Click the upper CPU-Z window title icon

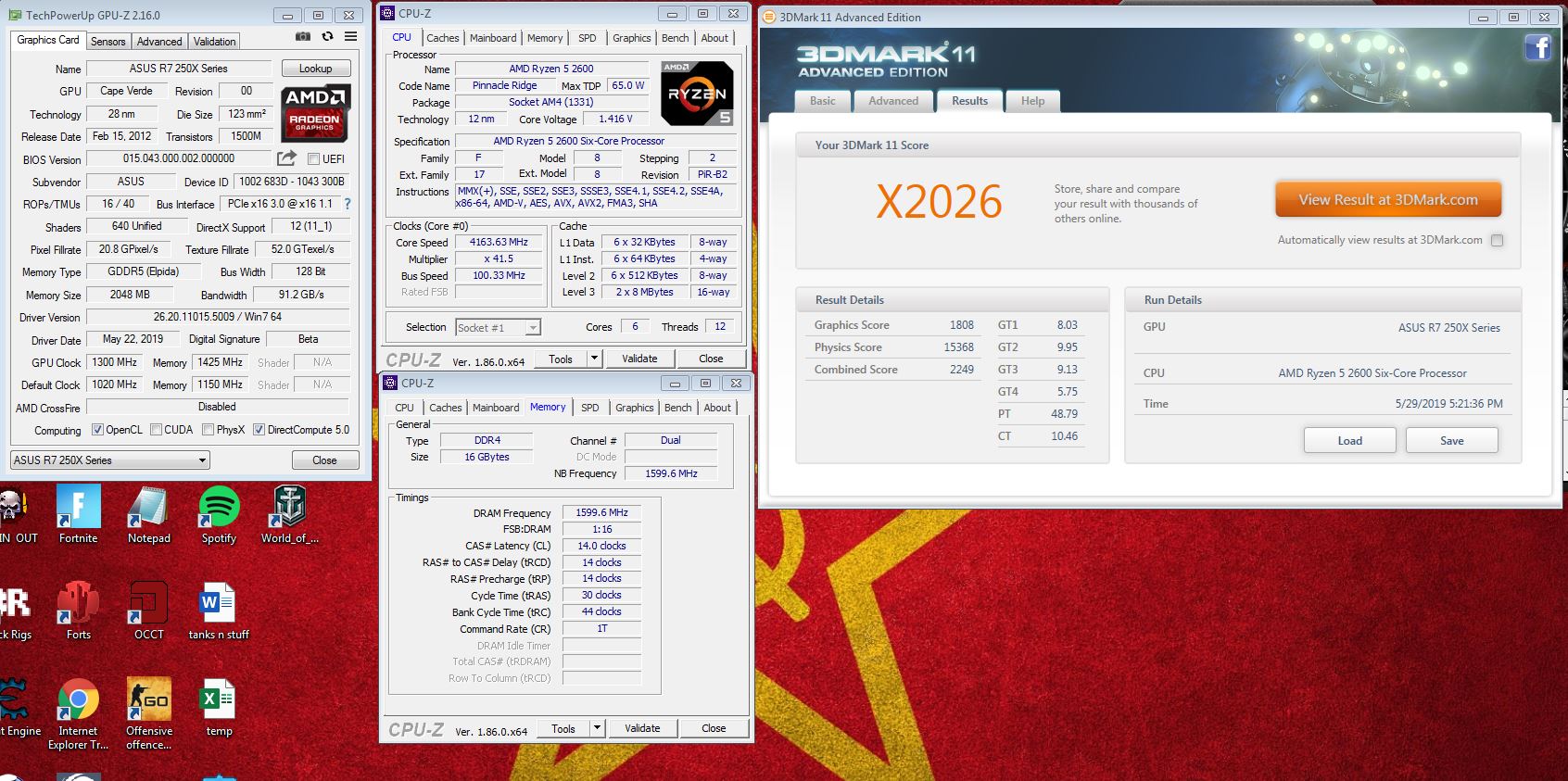pos(388,13)
